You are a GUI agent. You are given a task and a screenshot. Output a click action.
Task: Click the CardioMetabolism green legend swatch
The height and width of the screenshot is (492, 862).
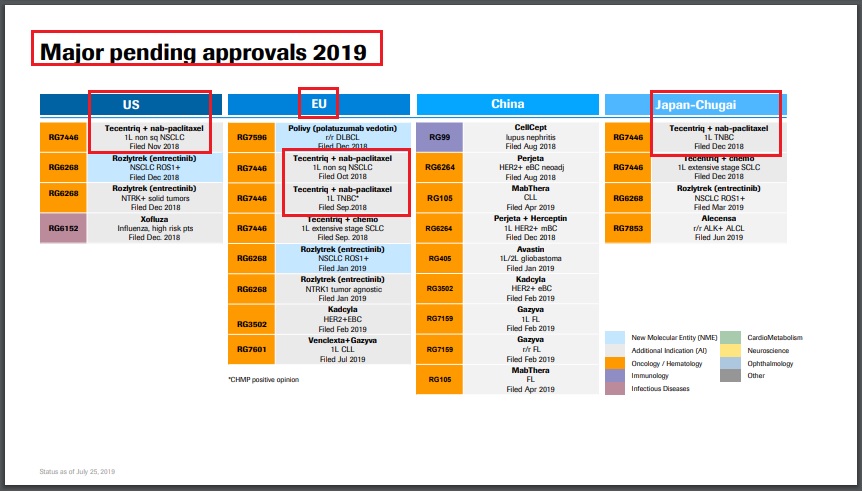tap(730, 338)
